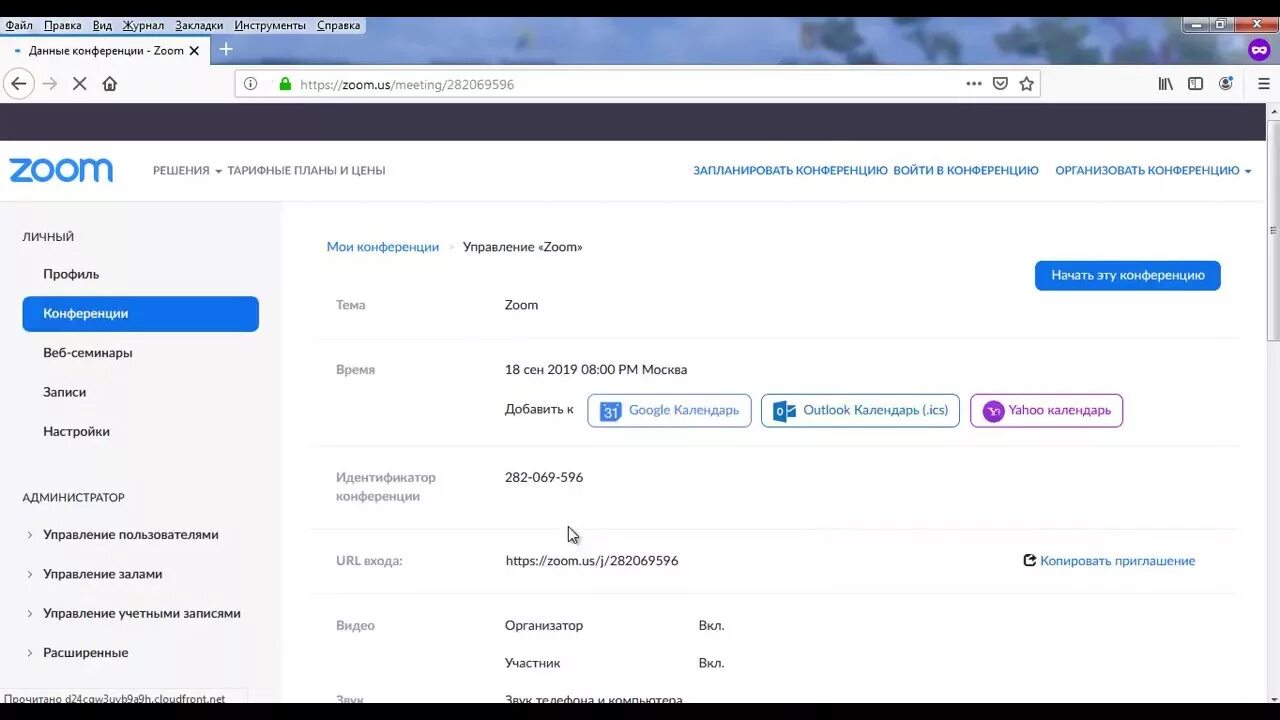This screenshot has height=720, width=1280.
Task: Close the 'Данные конференции - Zoom' tab
Action: point(194,50)
